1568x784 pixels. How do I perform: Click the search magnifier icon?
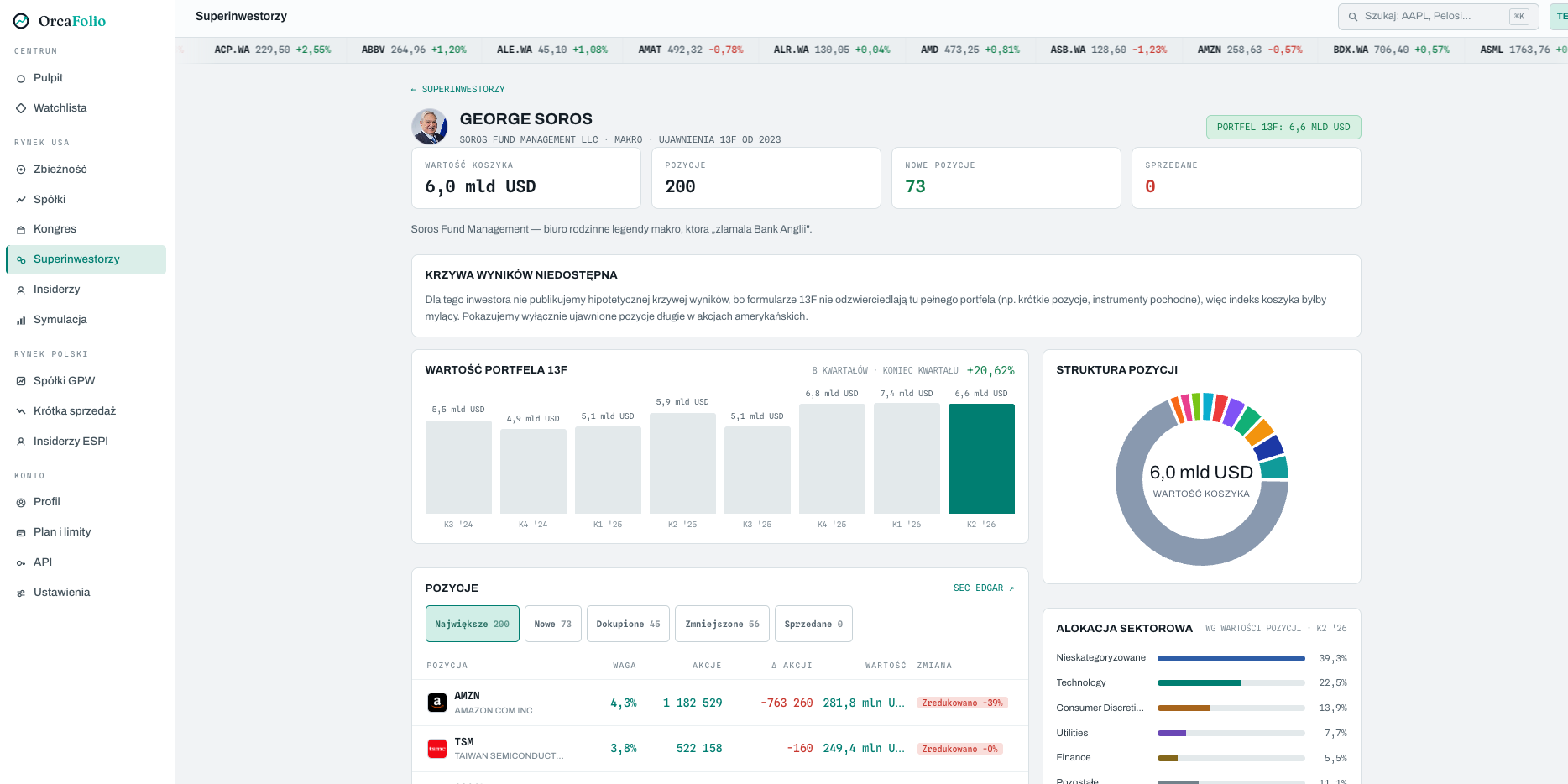pos(1353,17)
